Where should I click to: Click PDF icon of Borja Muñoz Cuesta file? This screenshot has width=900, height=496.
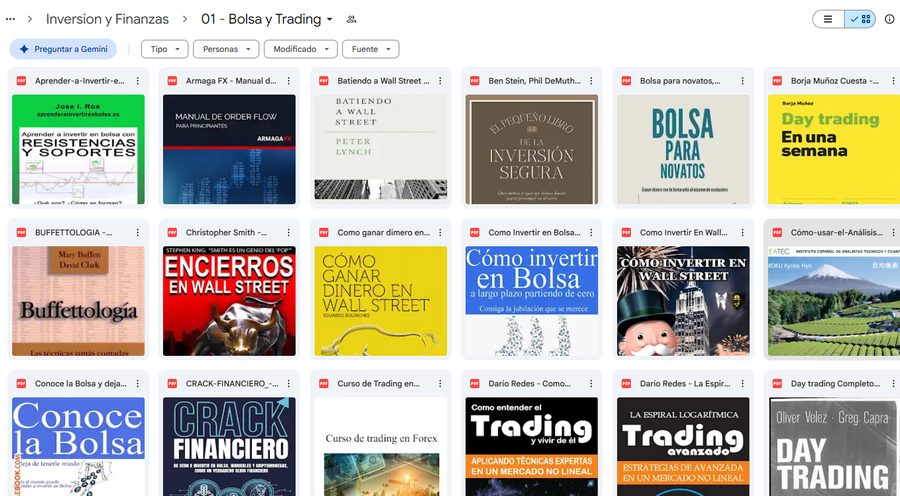[777, 81]
